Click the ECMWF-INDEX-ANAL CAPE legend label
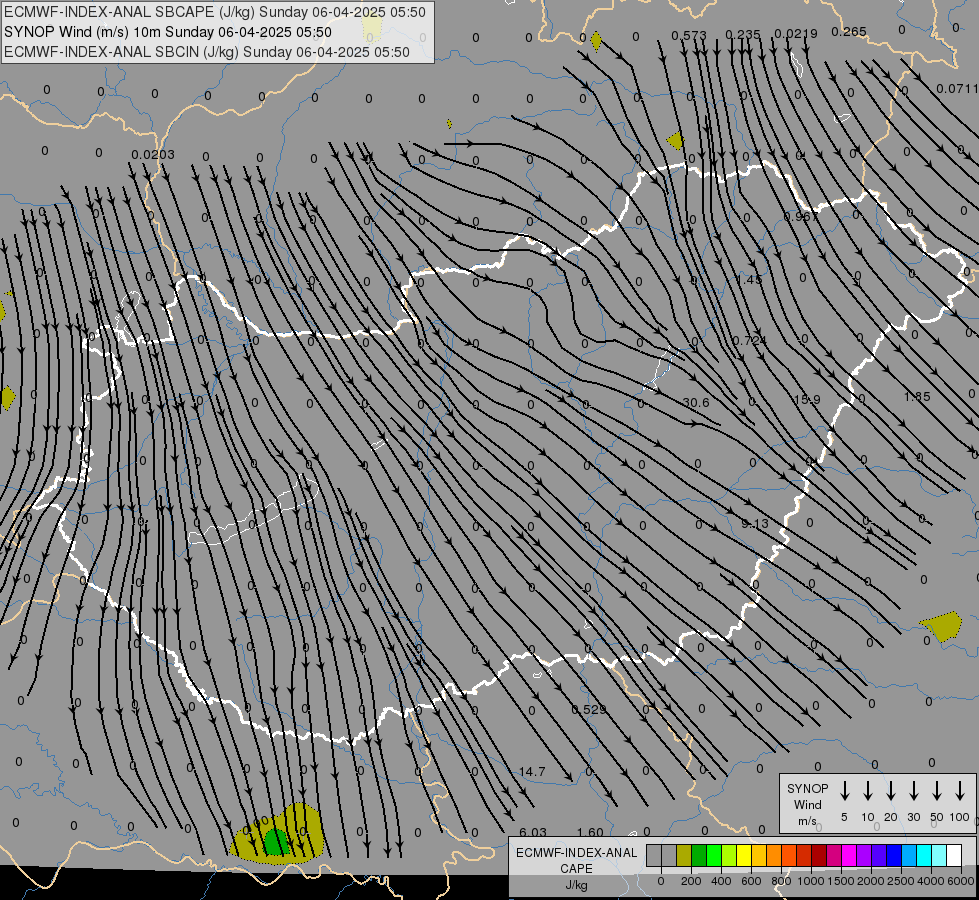Image resolution: width=979 pixels, height=900 pixels. tap(576, 860)
